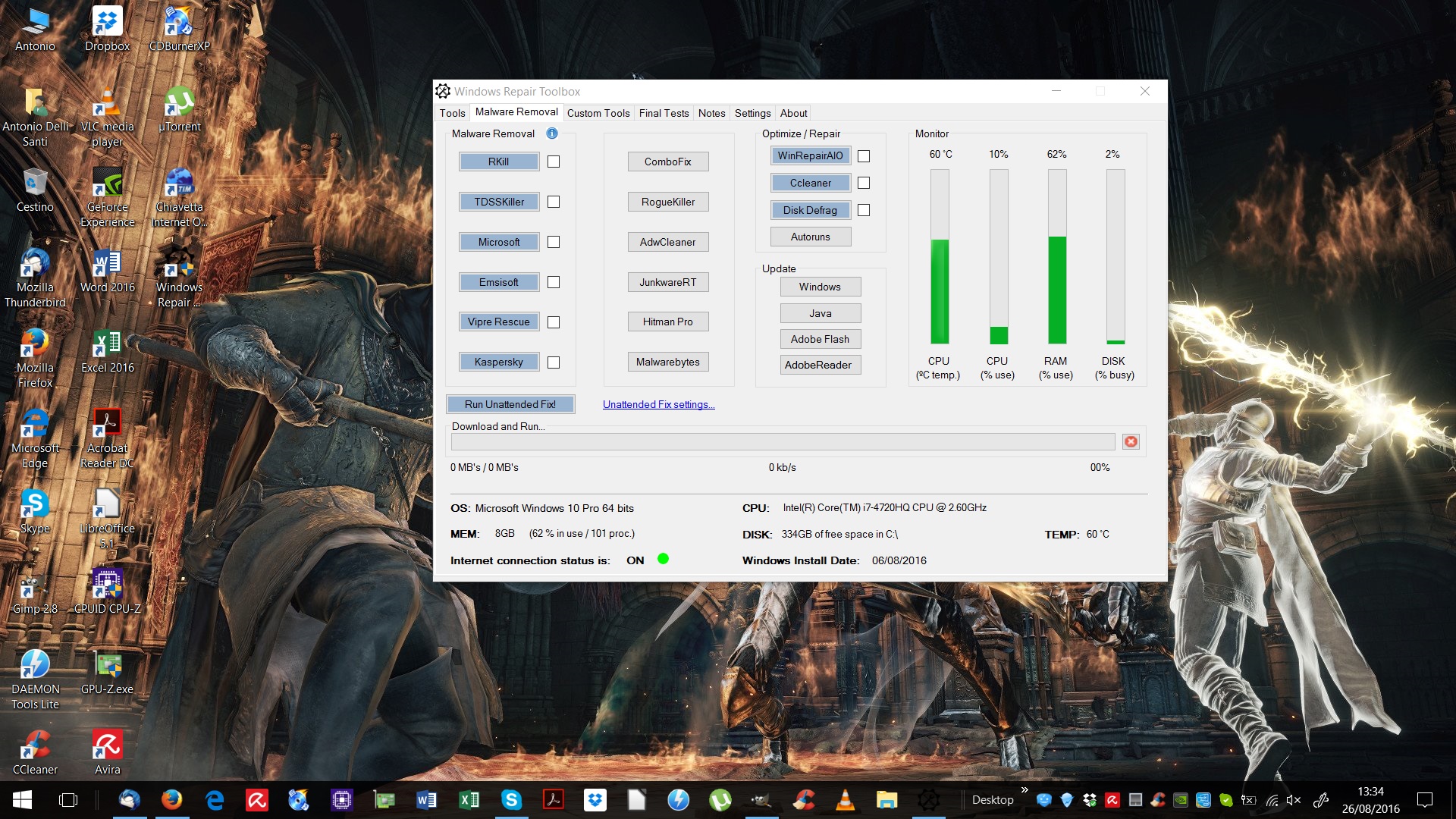Screen dimensions: 1456x819
Task: Toggle checkbox beside Kaspersky tool
Action: (554, 362)
